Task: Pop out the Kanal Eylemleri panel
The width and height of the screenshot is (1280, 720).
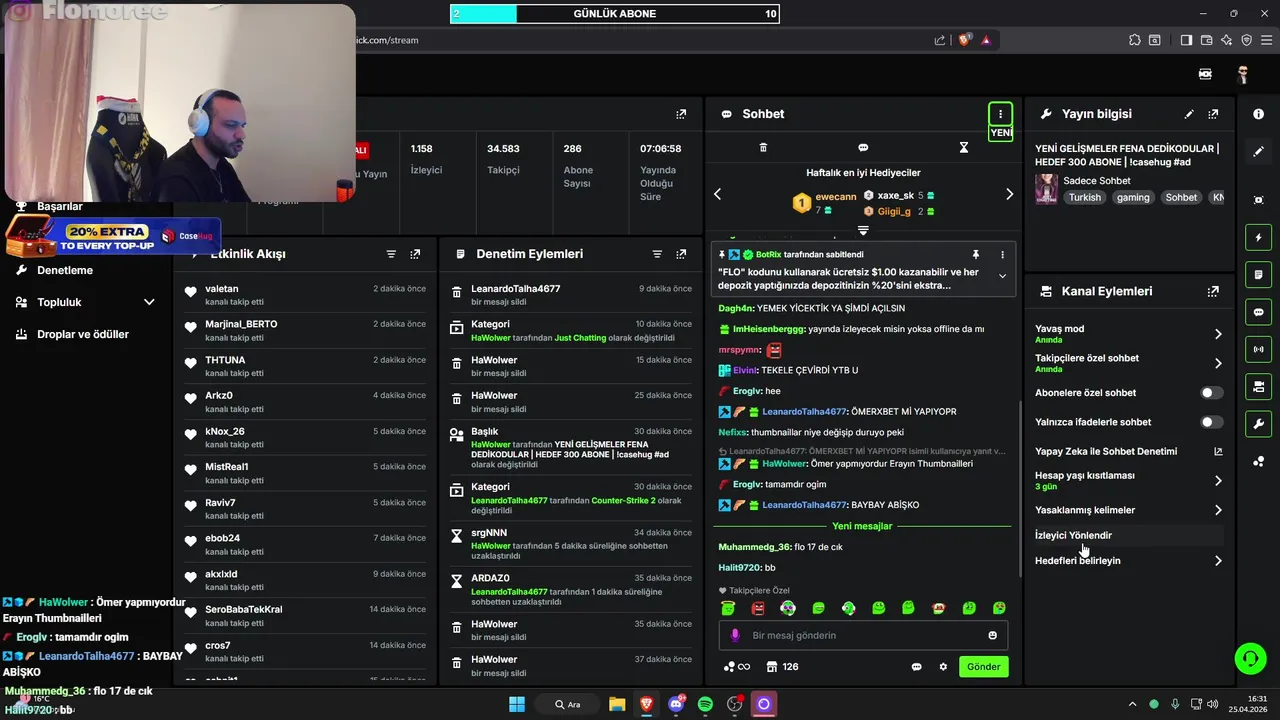Action: [x=1213, y=291]
